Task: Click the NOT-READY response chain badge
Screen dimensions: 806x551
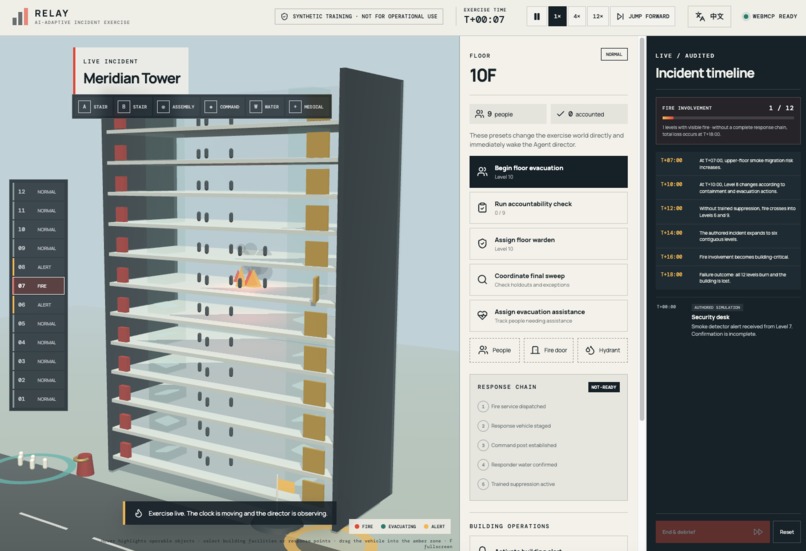Action: coord(603,387)
